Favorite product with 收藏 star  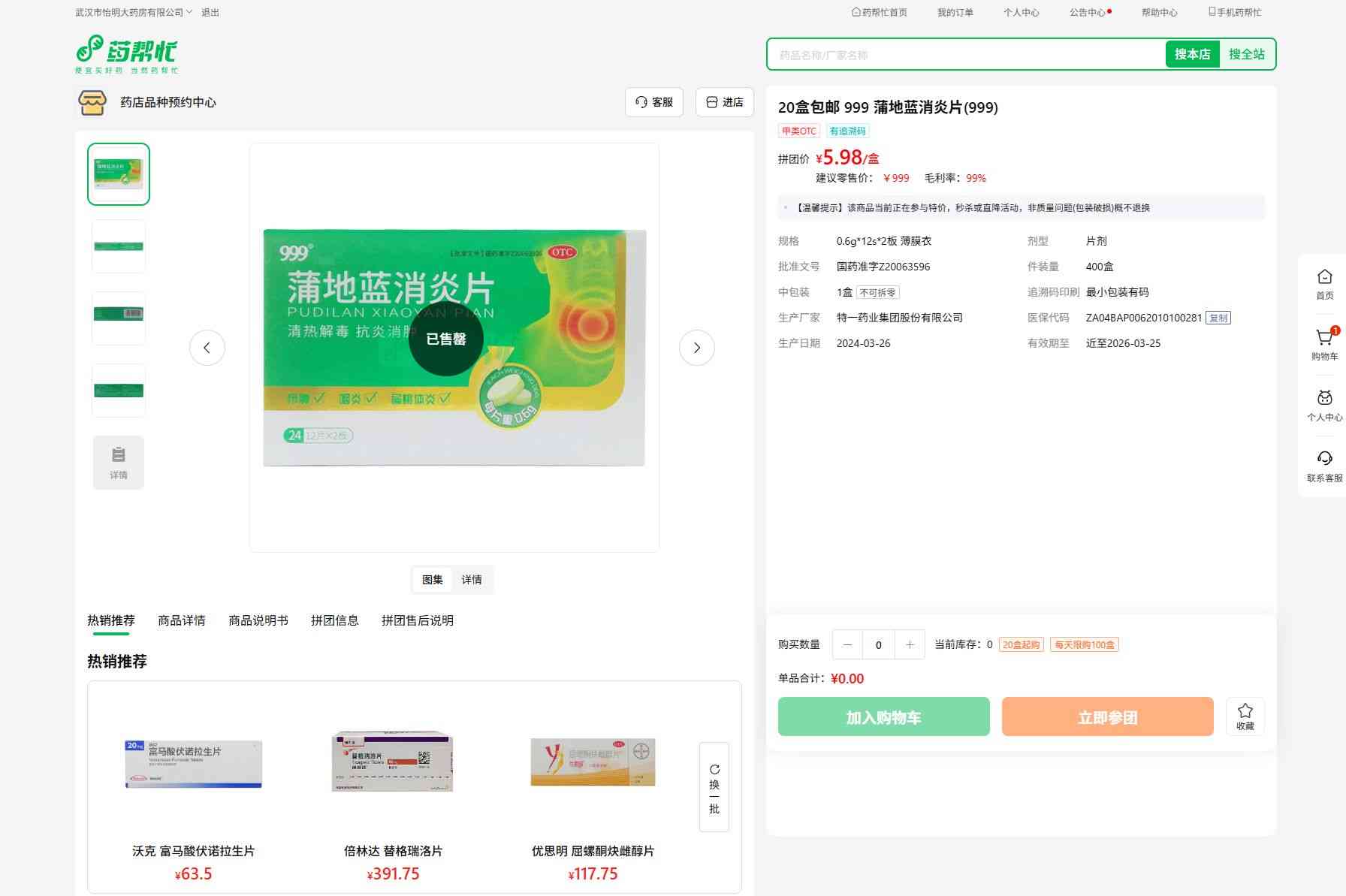(x=1245, y=716)
